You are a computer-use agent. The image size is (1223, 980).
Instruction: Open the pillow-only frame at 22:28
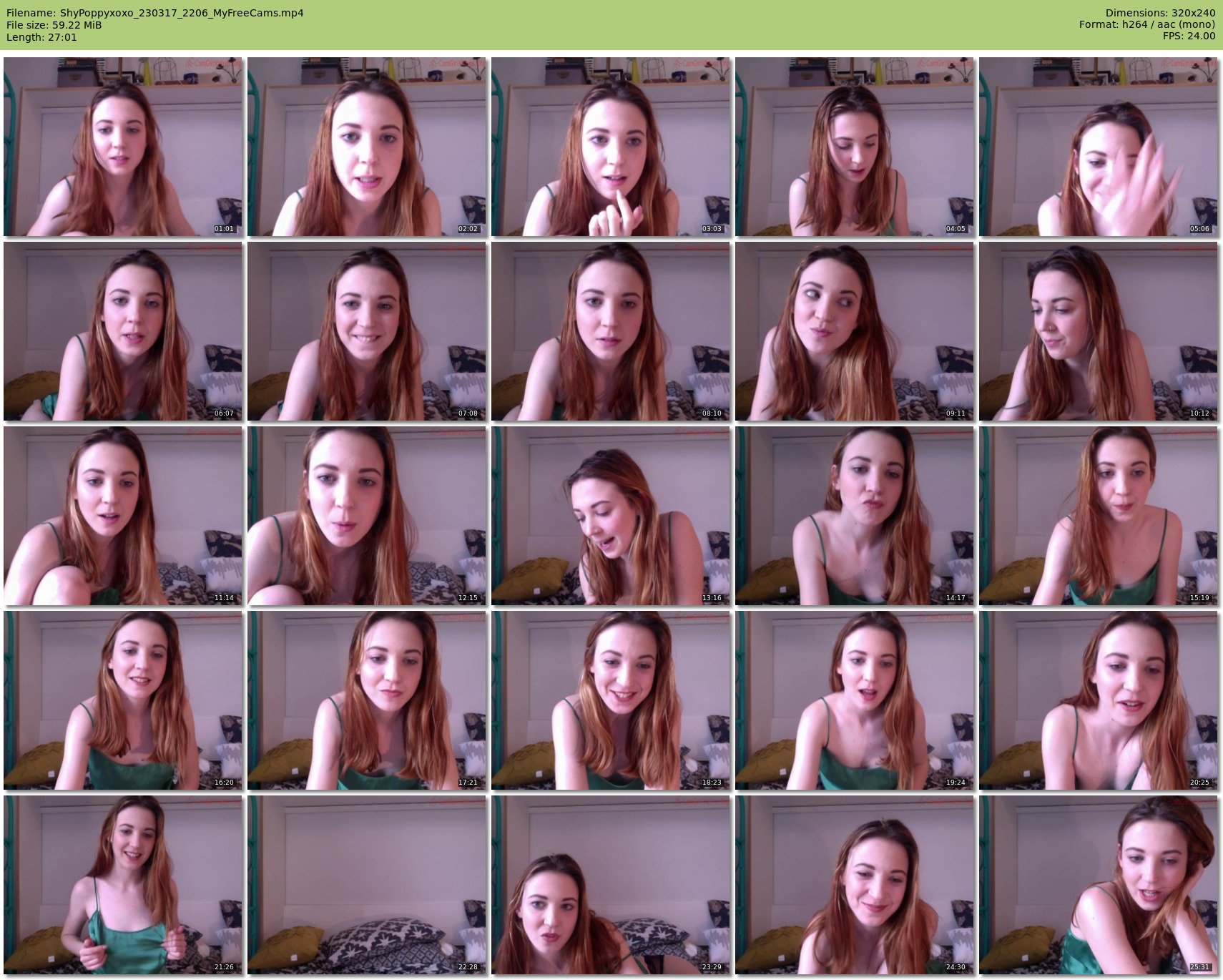(367, 885)
